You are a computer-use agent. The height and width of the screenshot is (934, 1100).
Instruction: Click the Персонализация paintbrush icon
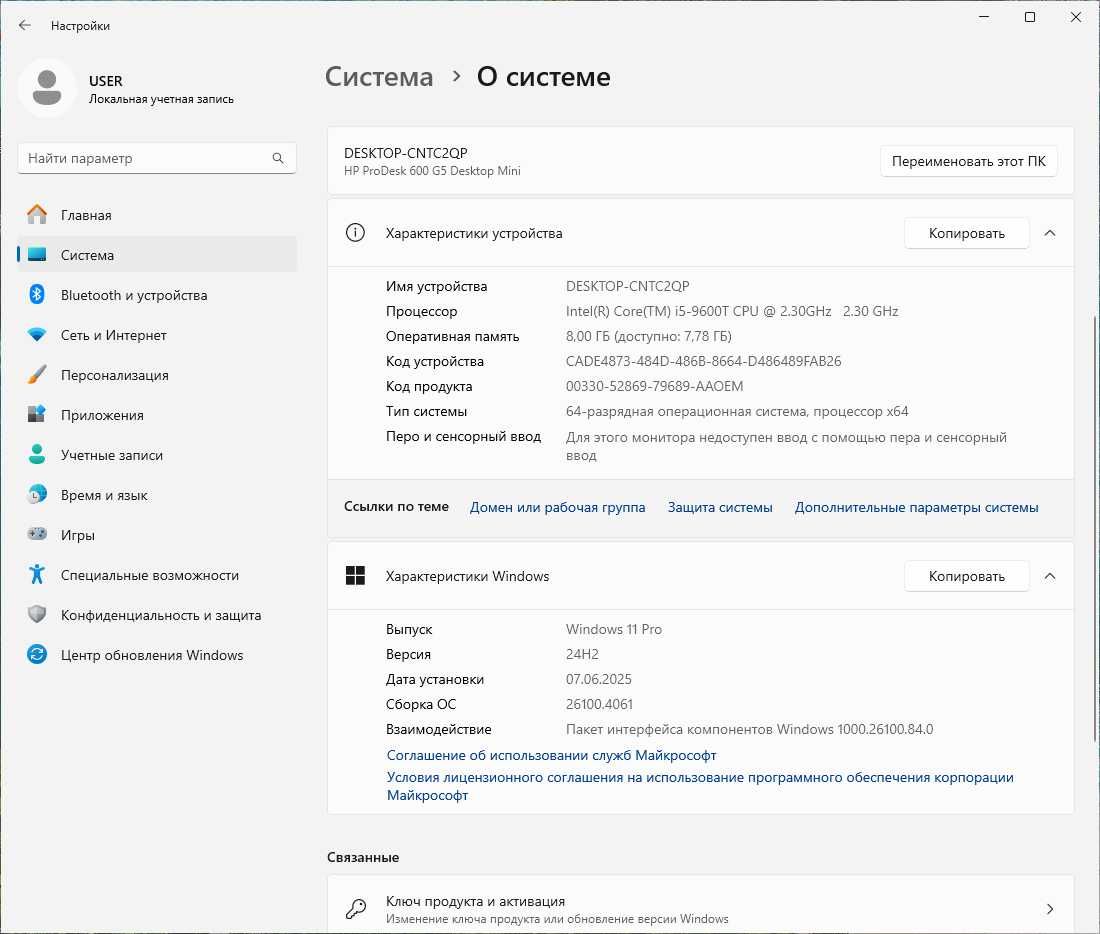(37, 375)
